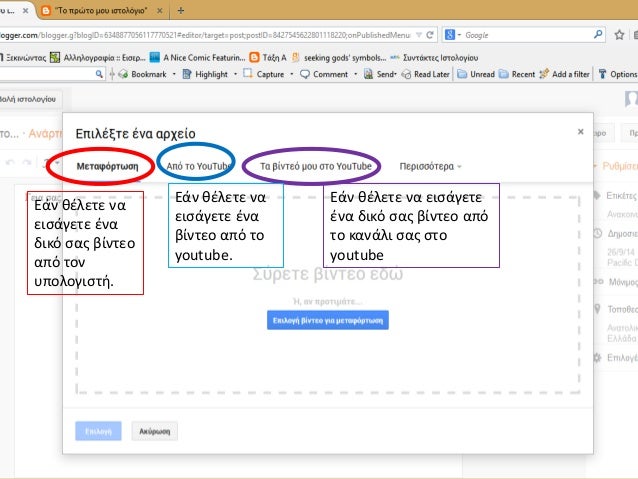Expand the Capture dropdown arrow
638x479 pixels.
[292, 74]
